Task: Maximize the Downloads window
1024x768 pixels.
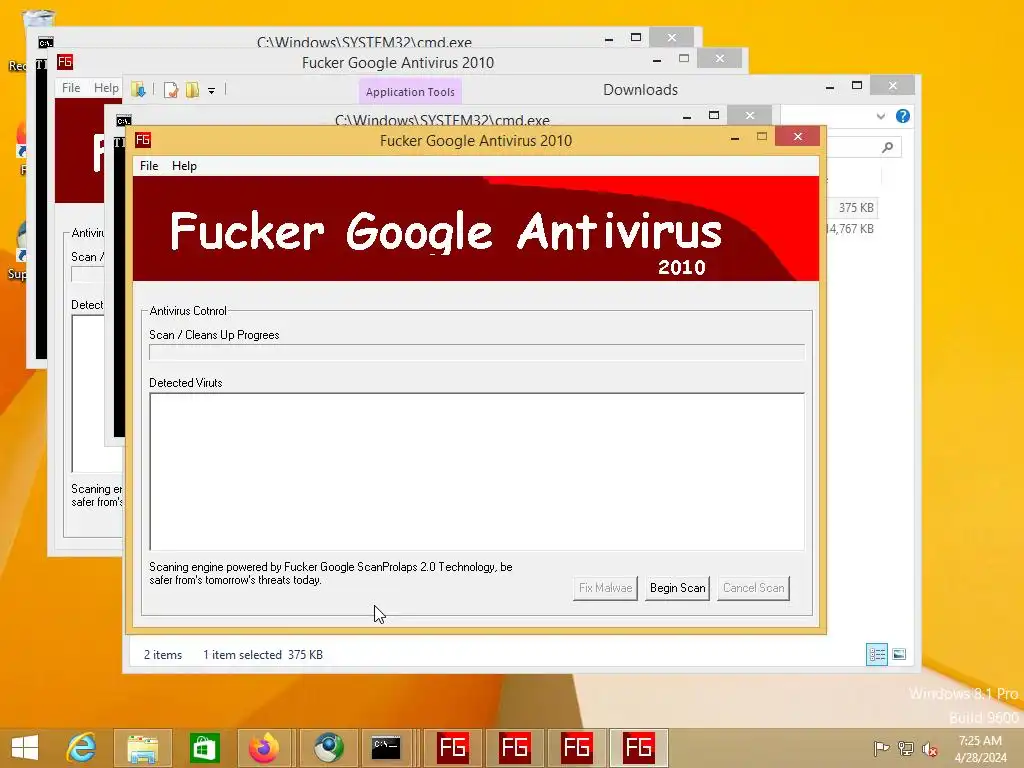Action: [857, 86]
